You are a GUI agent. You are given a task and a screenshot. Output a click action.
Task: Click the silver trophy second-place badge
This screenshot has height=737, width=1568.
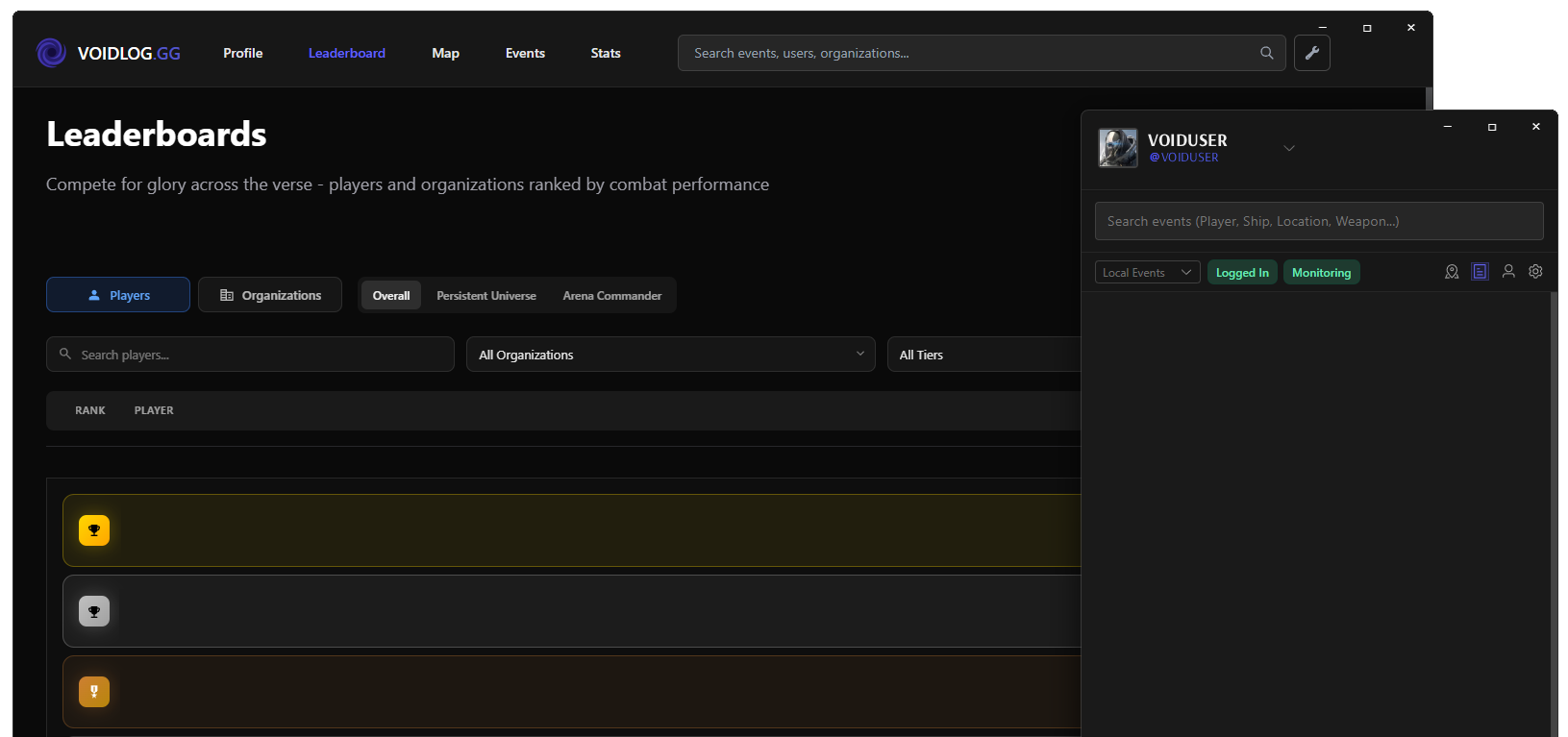click(x=94, y=611)
